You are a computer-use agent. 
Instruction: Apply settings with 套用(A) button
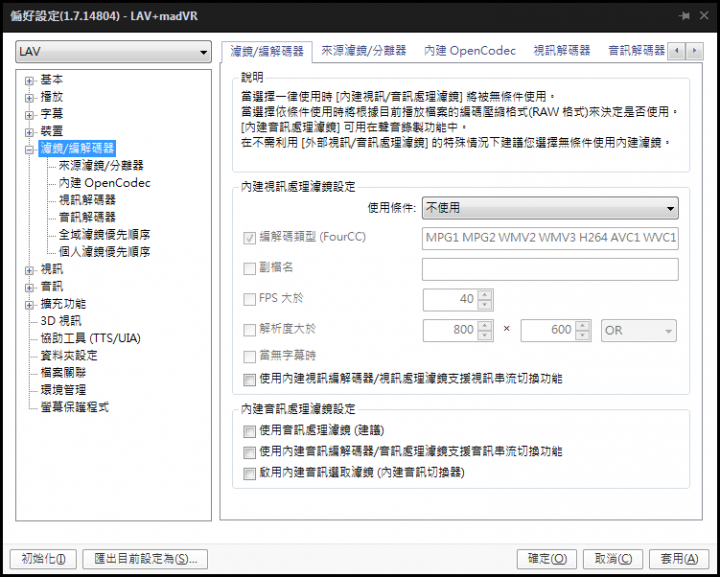[x=679, y=559]
